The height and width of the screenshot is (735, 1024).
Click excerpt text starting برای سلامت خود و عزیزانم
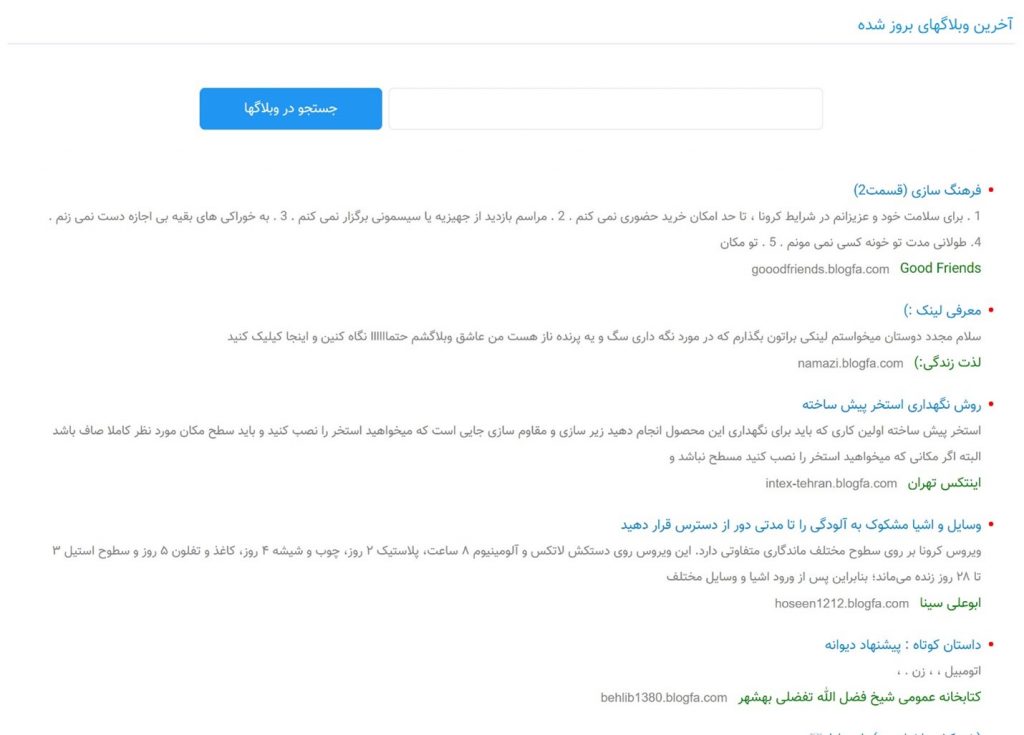[515, 229]
